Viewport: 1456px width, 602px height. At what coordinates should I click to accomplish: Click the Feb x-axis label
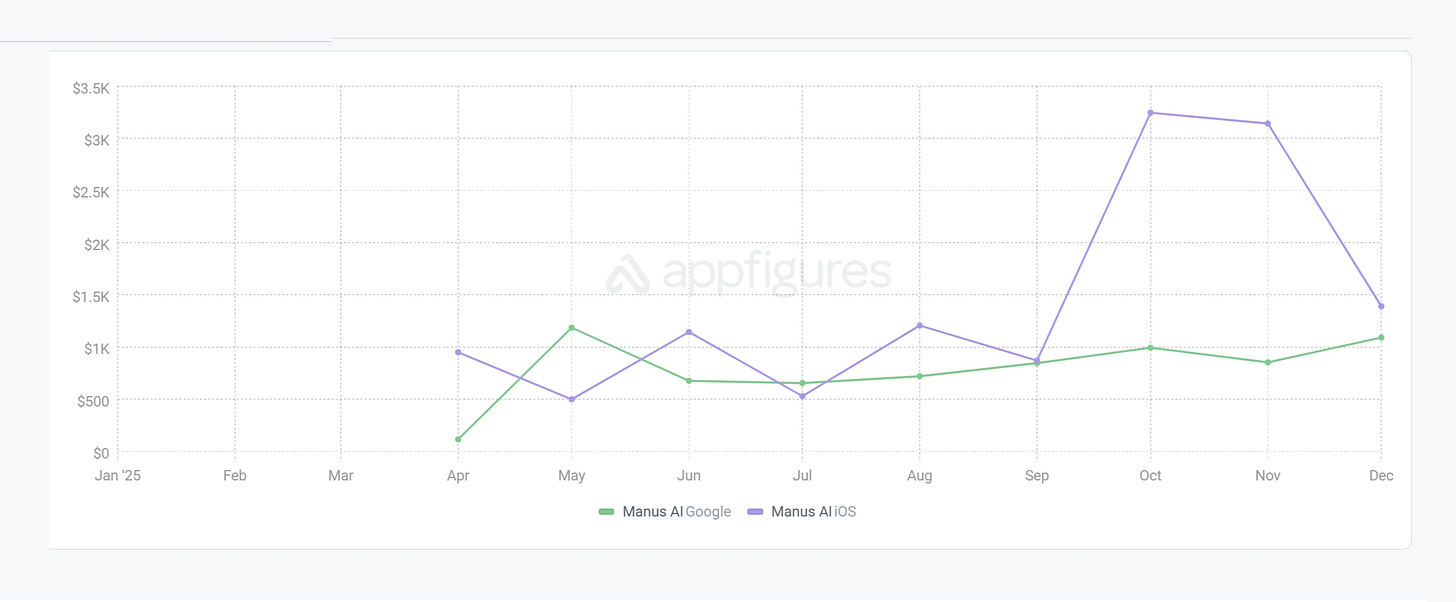tap(235, 476)
